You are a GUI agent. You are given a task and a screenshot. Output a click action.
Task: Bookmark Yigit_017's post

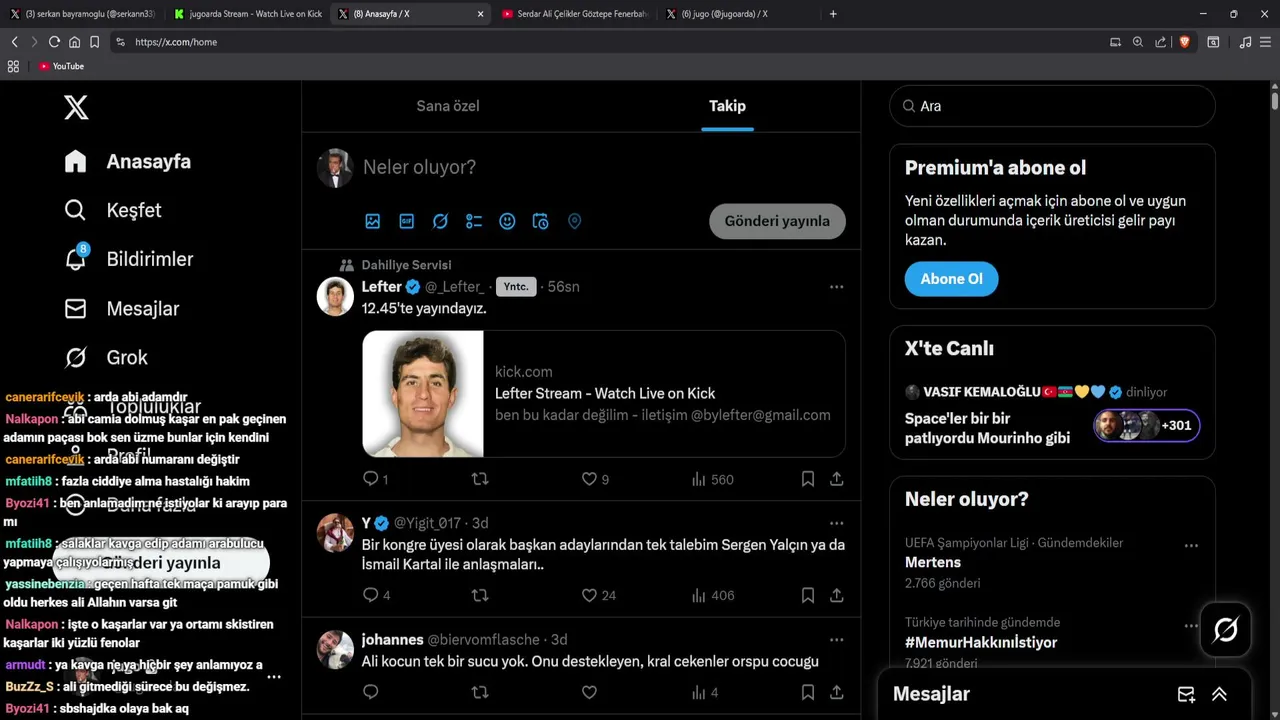click(x=808, y=595)
